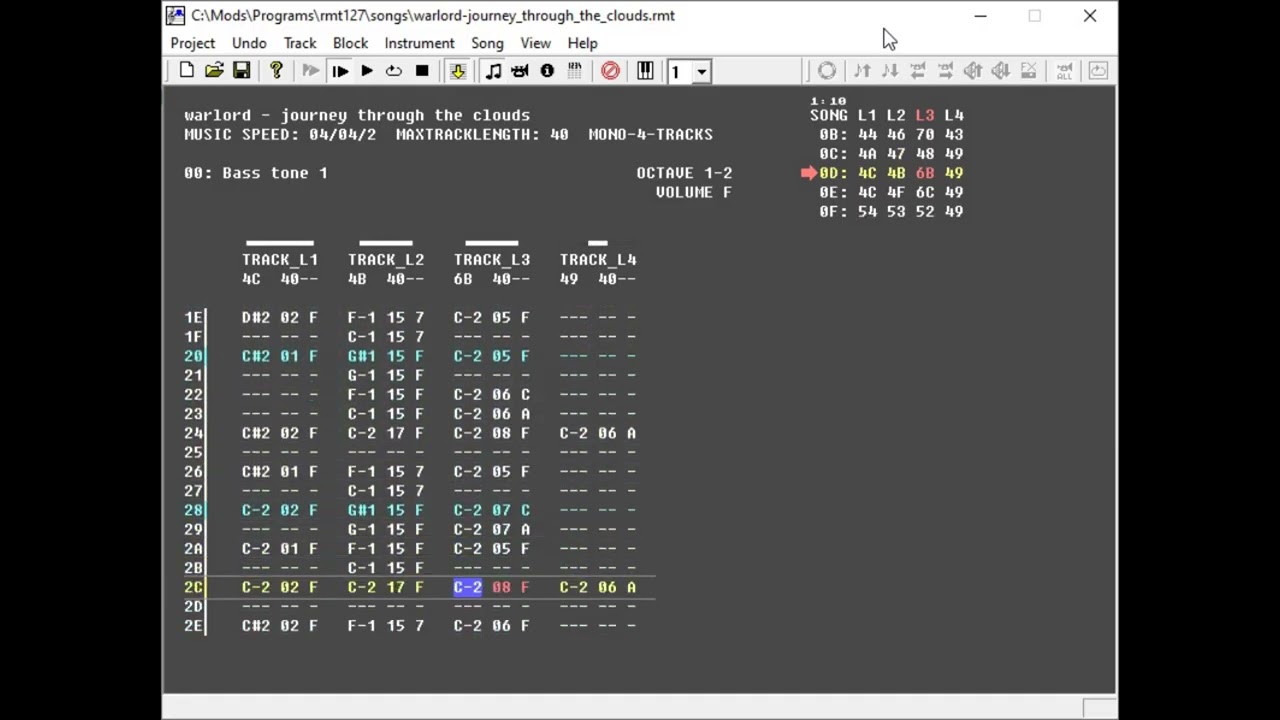This screenshot has height=720, width=1280.
Task: Click the note-down transpose icon
Action: pyautogui.click(x=890, y=71)
